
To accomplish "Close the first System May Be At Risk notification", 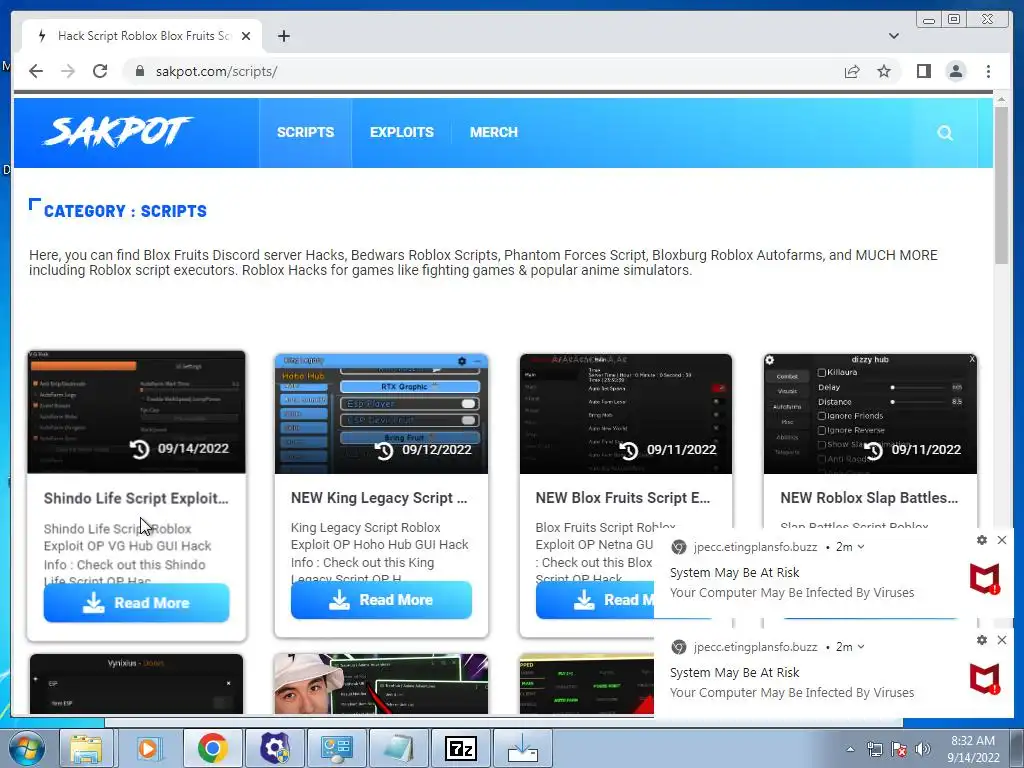I will pyautogui.click(x=1002, y=540).
